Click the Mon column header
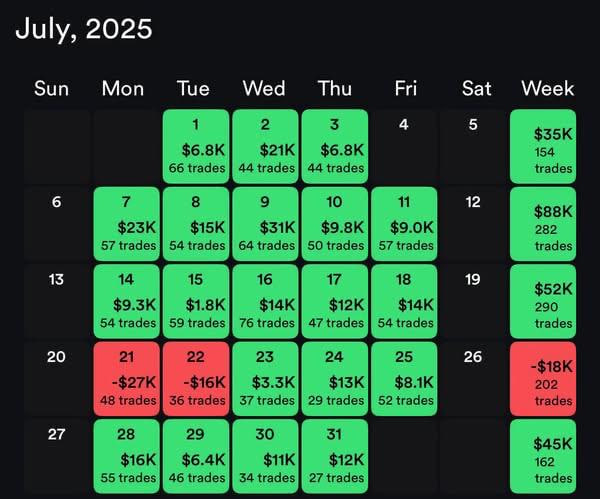 coord(123,88)
